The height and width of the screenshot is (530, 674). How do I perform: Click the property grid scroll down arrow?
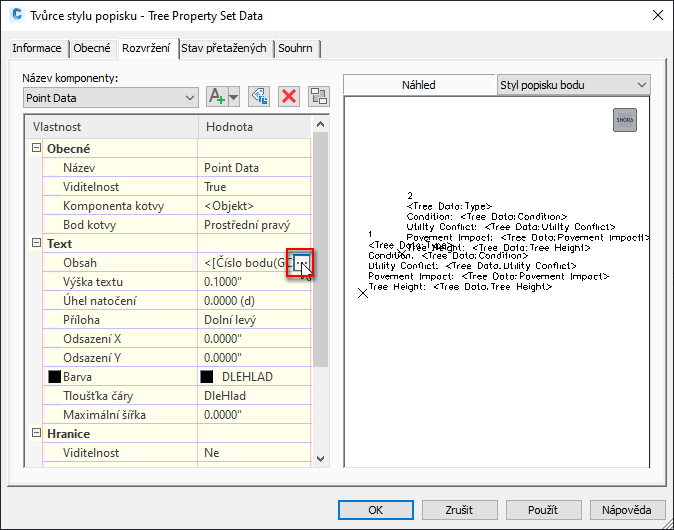pyautogui.click(x=320, y=459)
